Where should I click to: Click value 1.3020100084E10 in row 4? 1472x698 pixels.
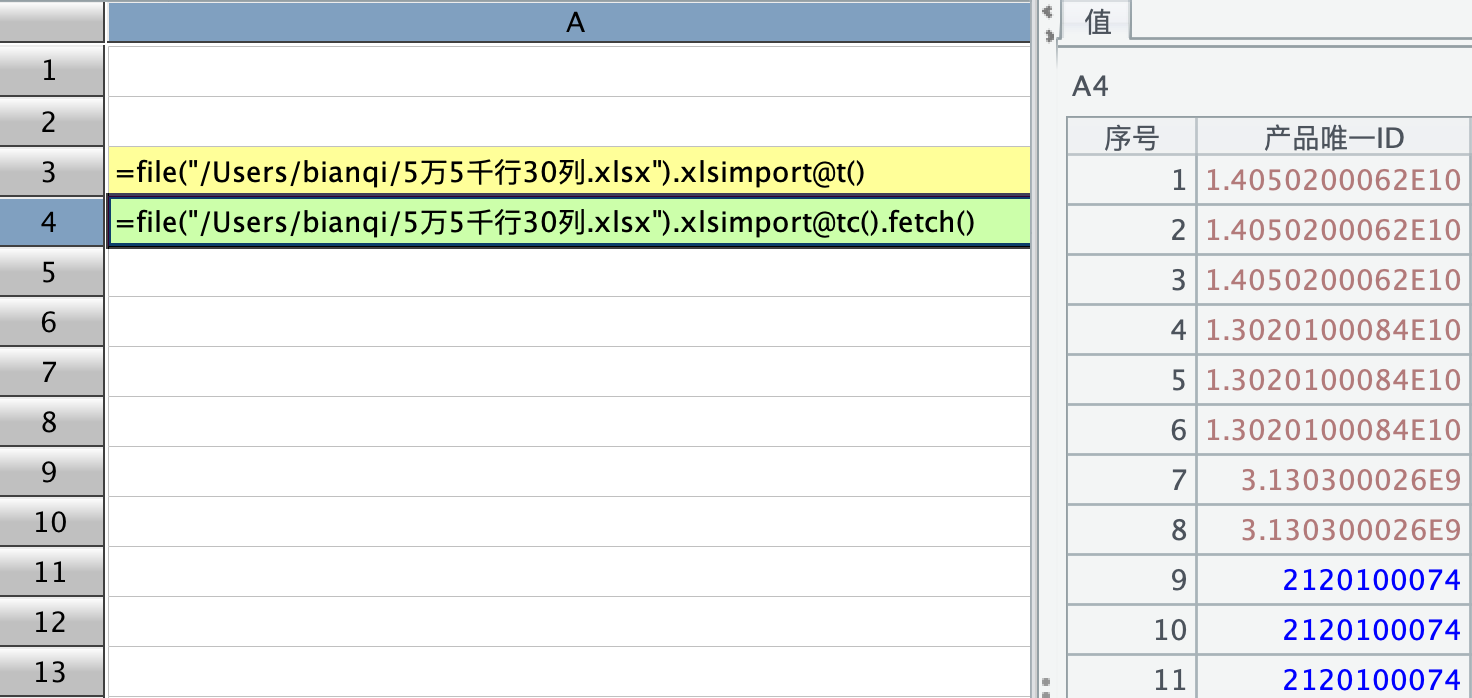point(1334,330)
